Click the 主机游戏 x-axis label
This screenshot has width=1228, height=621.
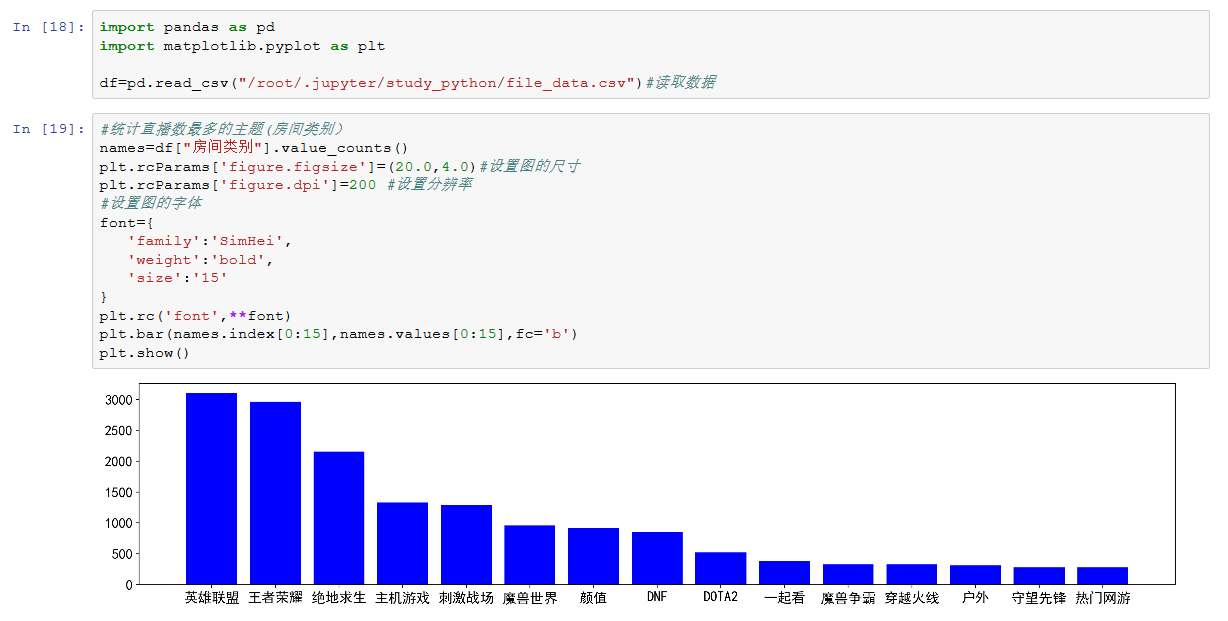click(x=402, y=598)
